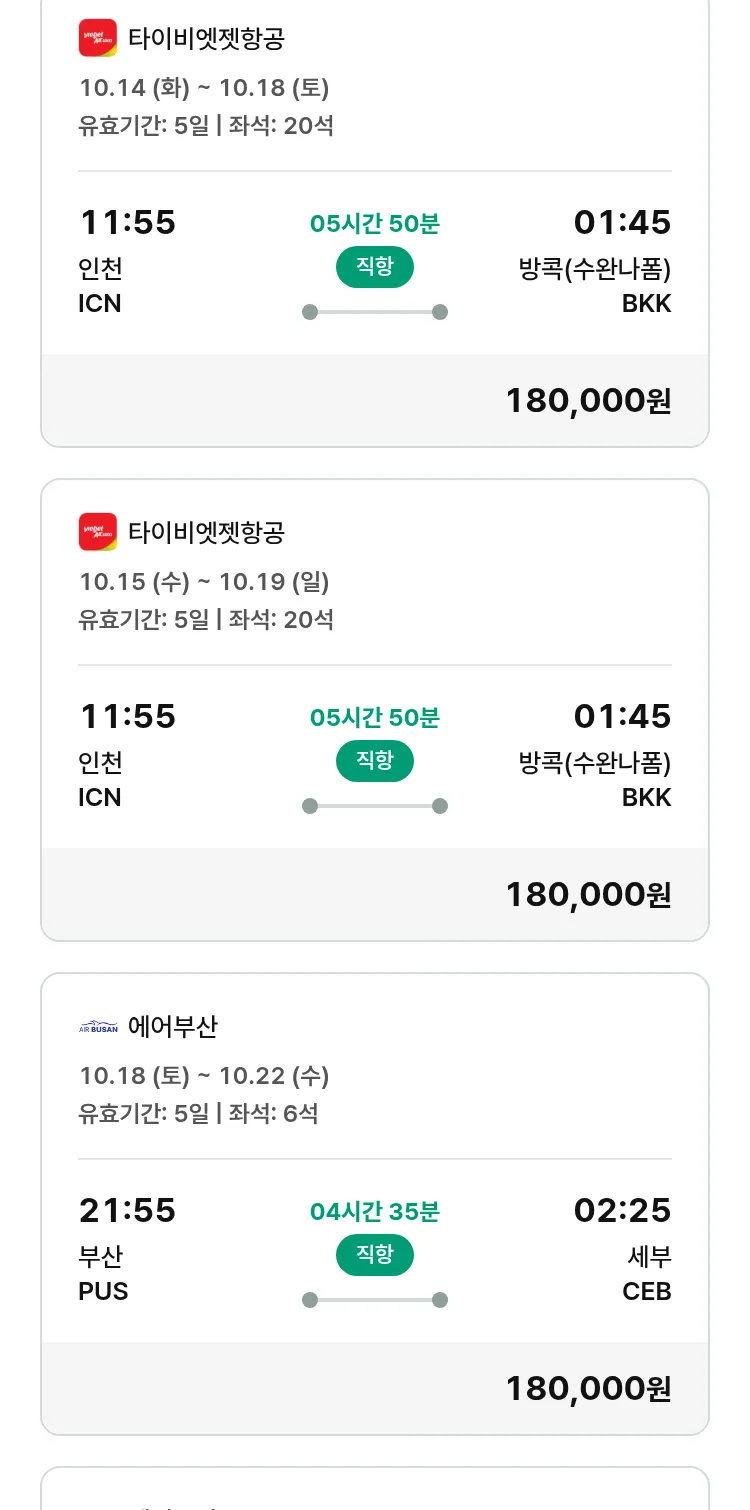Viewport: 750px width, 1510px height.
Task: Click 유효기간: 5일 | 좌석: 6석 info line
Action: (198, 1113)
